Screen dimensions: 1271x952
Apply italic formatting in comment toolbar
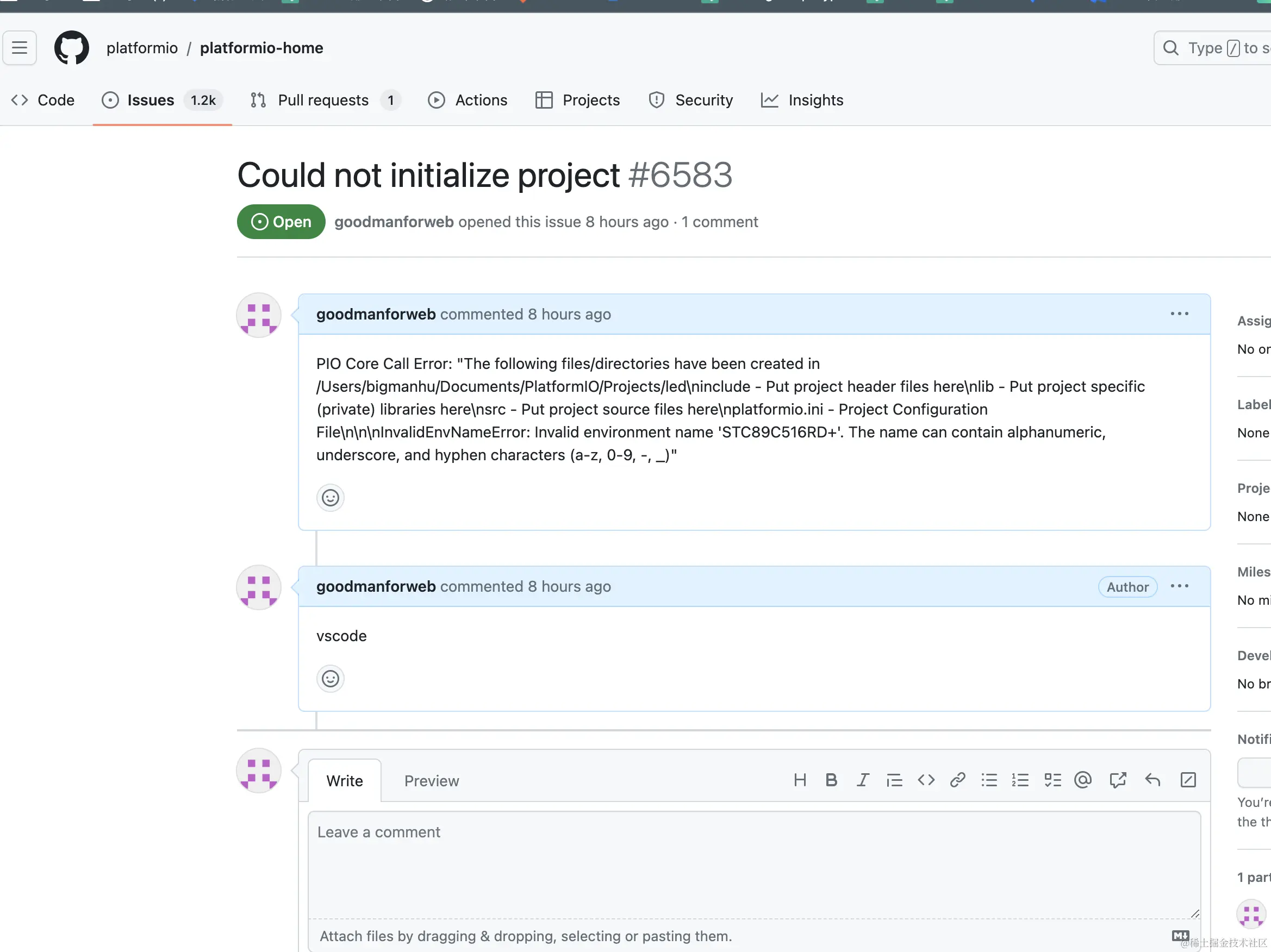pos(862,780)
